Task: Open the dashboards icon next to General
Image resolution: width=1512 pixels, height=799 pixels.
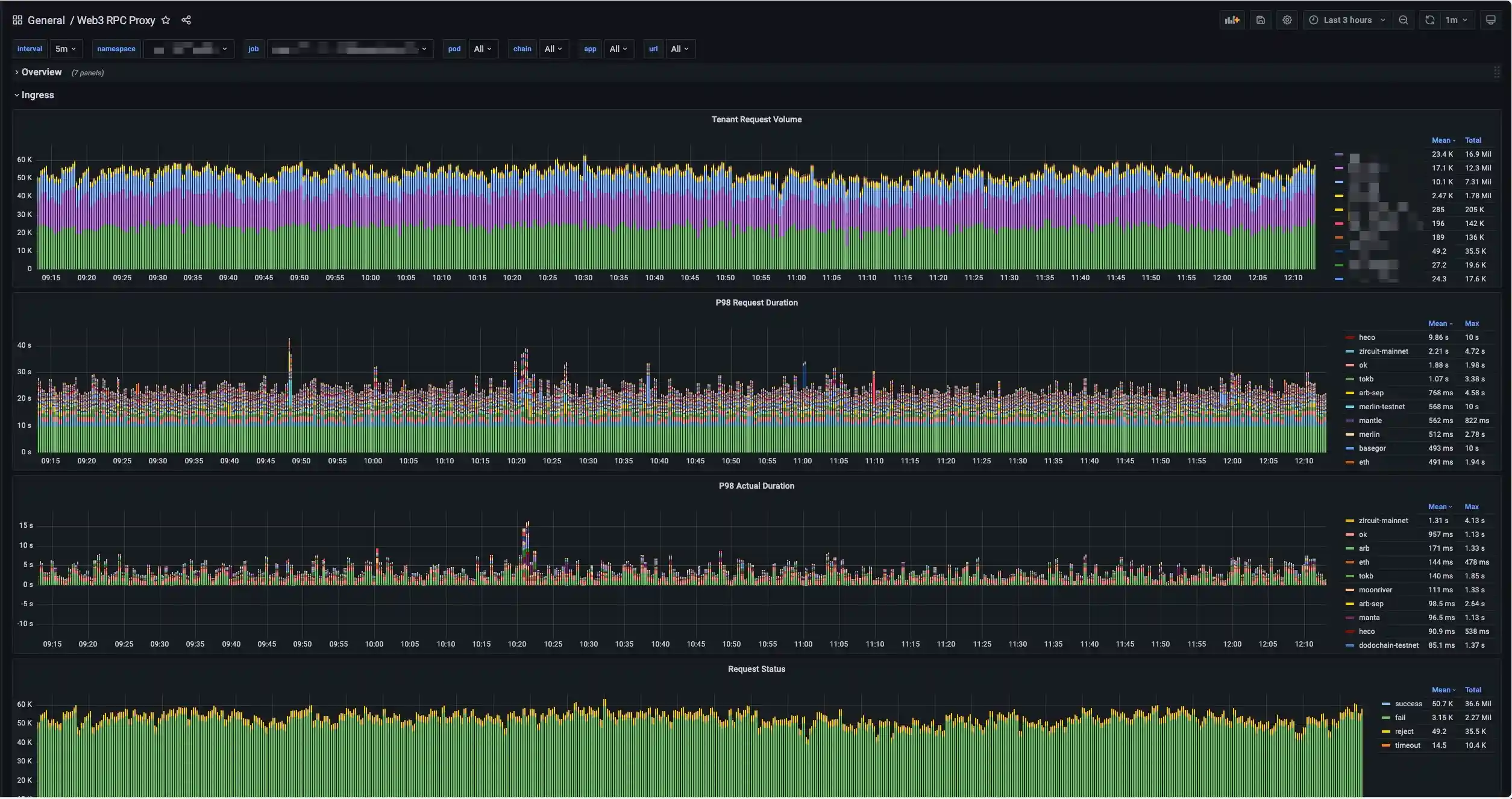Action: click(17, 20)
